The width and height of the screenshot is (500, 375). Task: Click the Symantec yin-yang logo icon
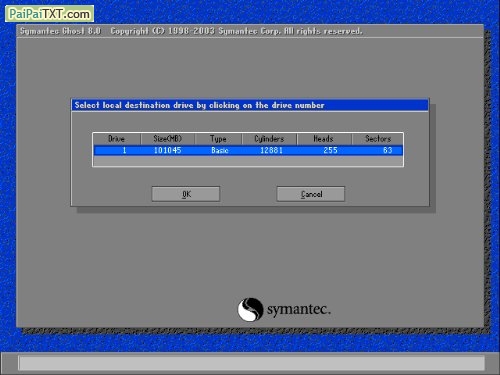[x=250, y=310]
